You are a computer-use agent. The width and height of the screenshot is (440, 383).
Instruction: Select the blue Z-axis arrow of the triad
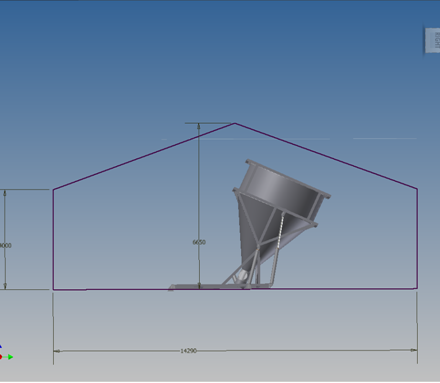1,347
